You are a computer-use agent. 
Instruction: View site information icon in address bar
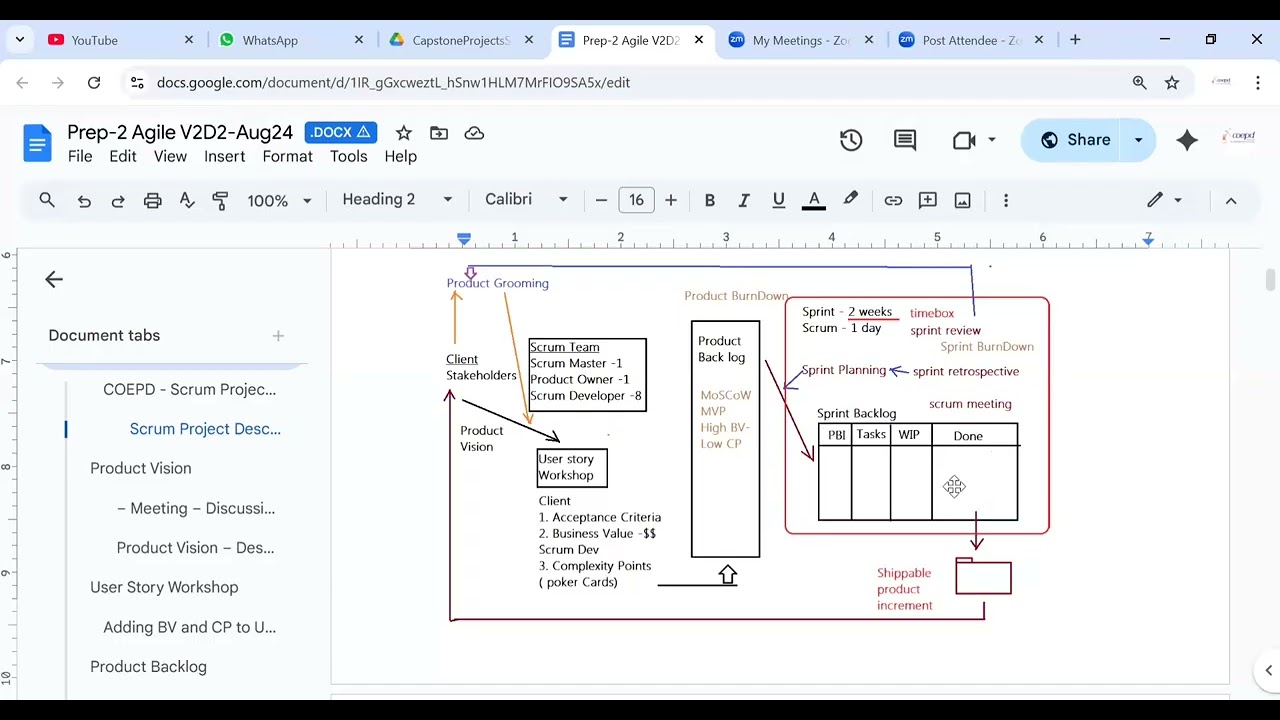click(137, 83)
